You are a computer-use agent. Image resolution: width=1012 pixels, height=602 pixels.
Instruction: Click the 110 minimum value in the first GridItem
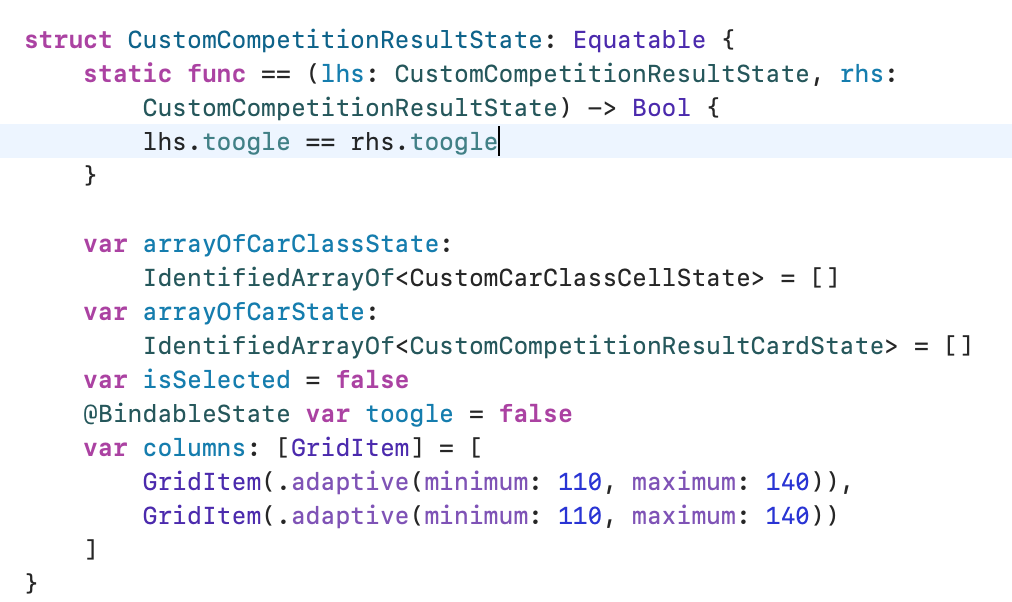[x=580, y=482]
